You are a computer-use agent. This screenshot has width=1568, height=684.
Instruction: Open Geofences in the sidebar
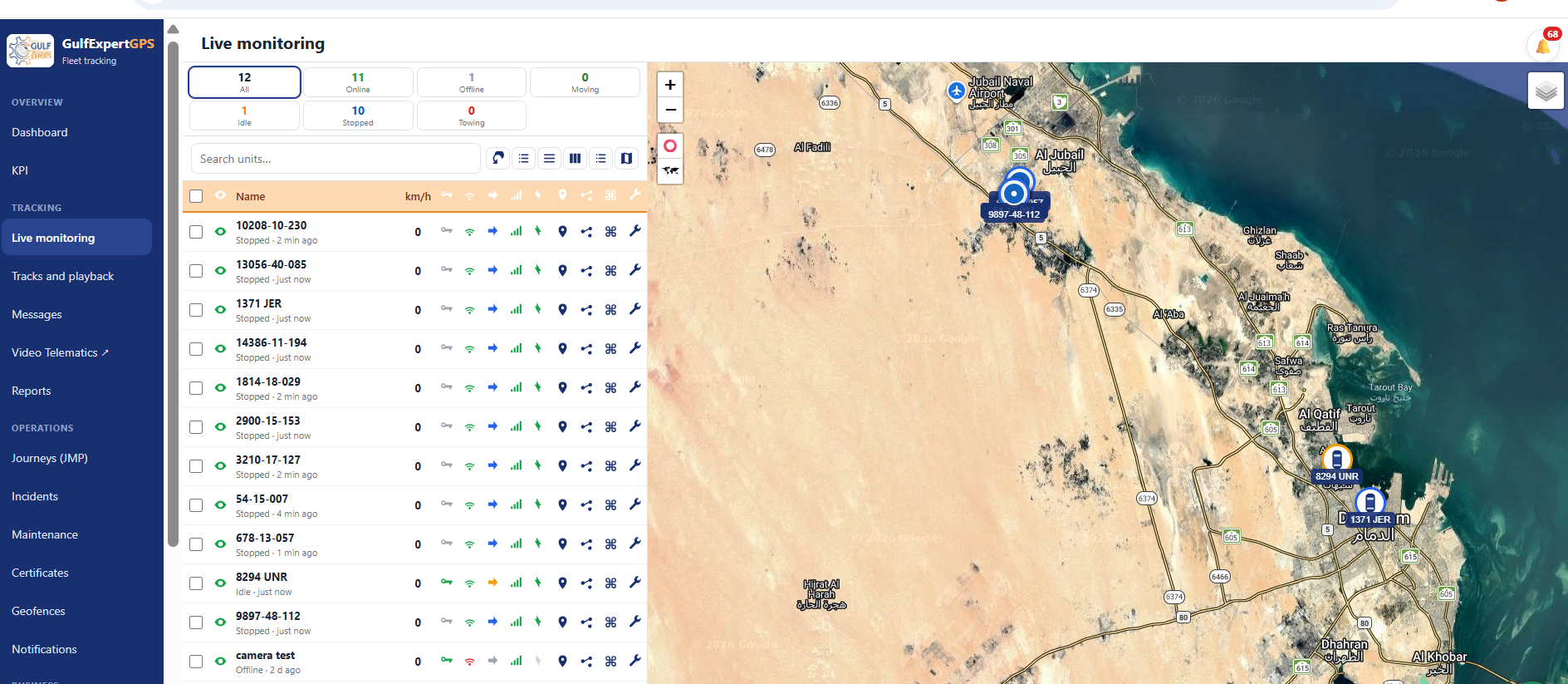38,611
